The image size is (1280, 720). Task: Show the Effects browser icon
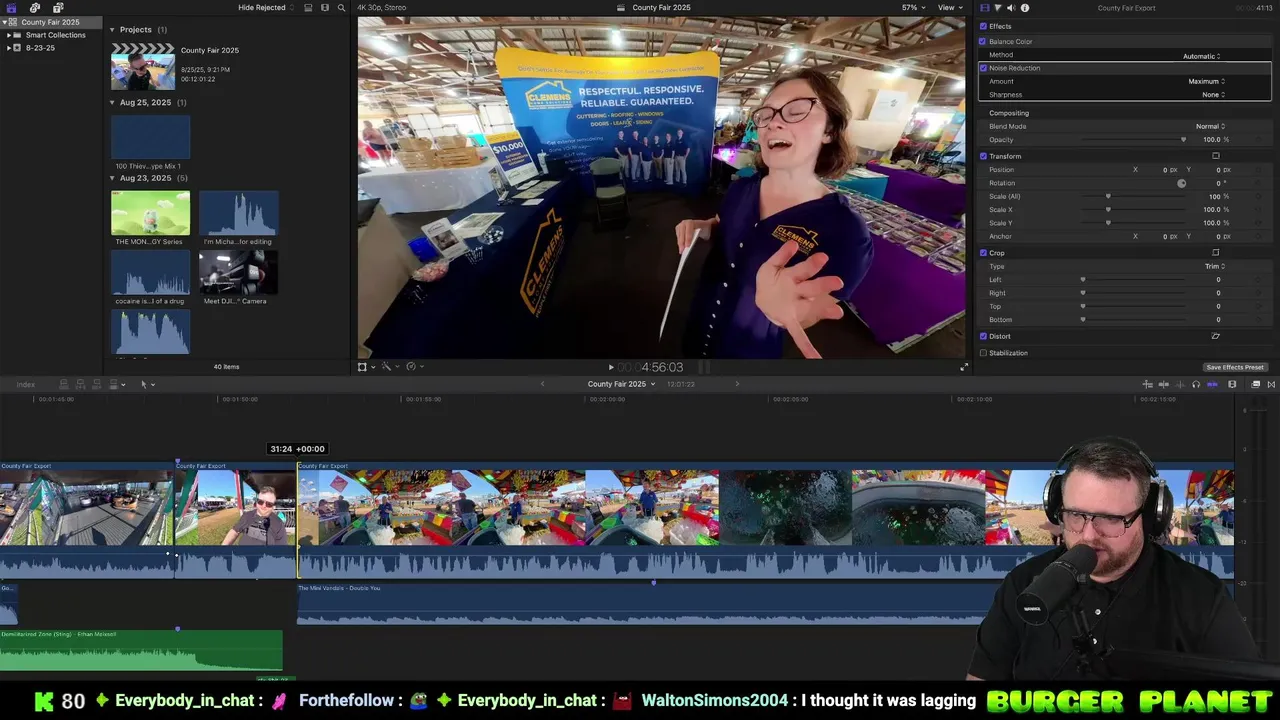coord(1256,384)
